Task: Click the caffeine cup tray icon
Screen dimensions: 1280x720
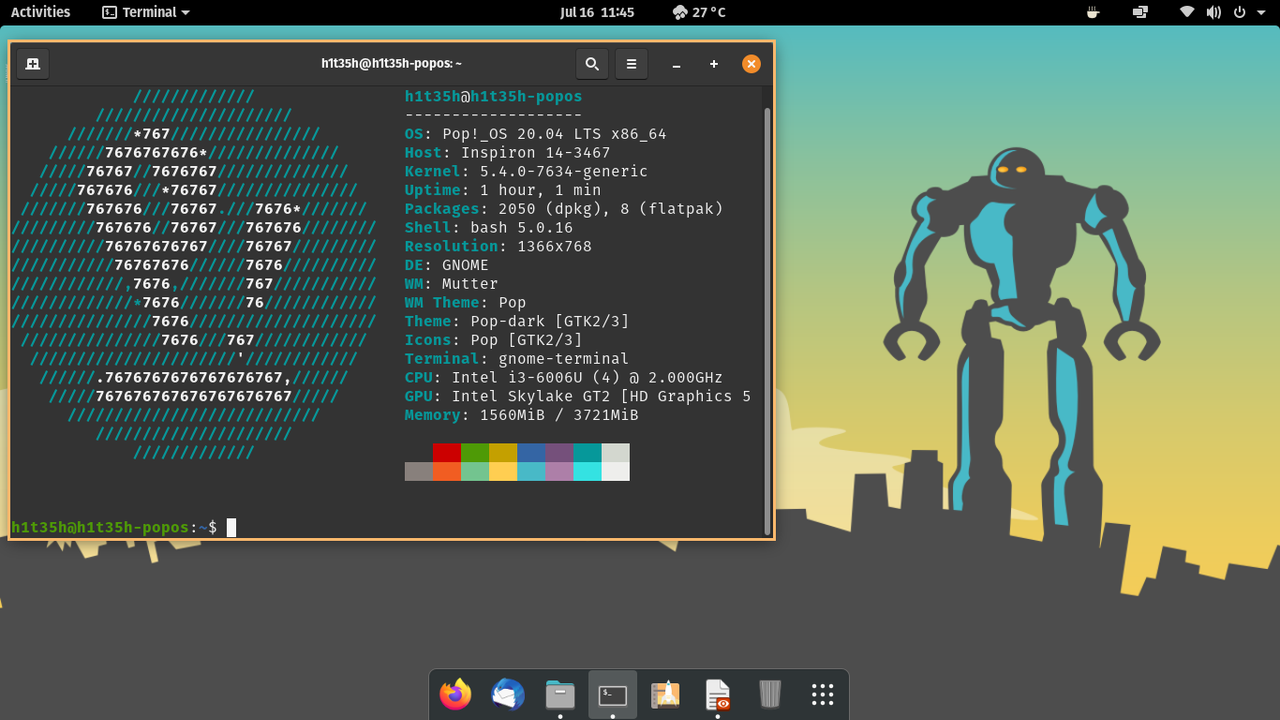Action: pos(1093,12)
